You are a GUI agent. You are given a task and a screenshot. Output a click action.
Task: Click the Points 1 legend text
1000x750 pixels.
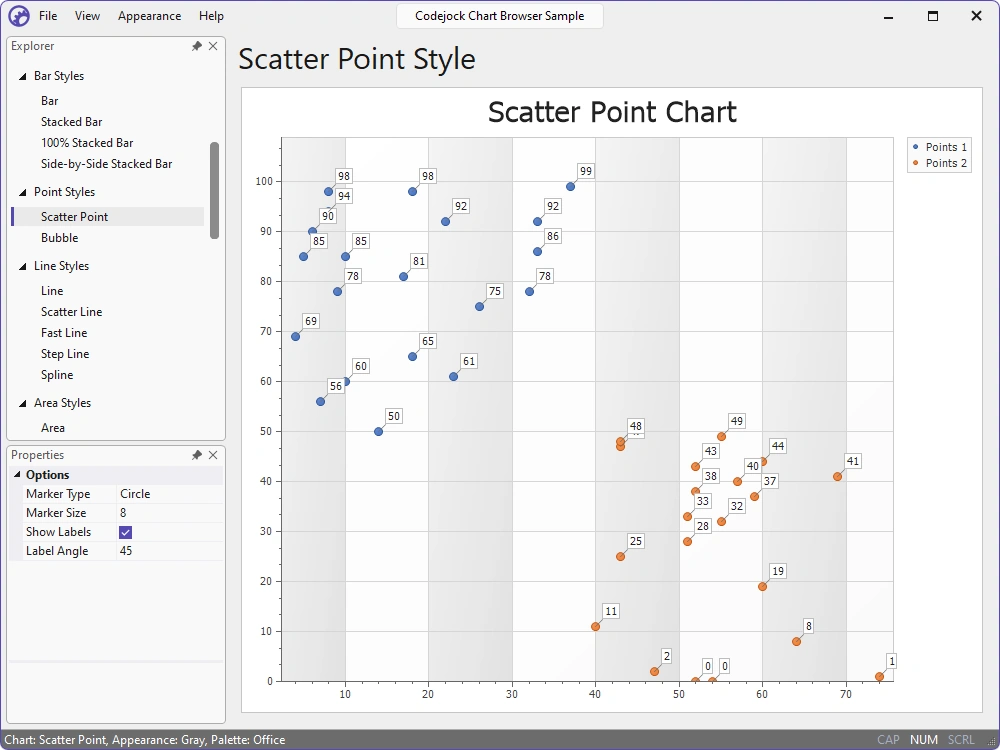pyautogui.click(x=946, y=147)
